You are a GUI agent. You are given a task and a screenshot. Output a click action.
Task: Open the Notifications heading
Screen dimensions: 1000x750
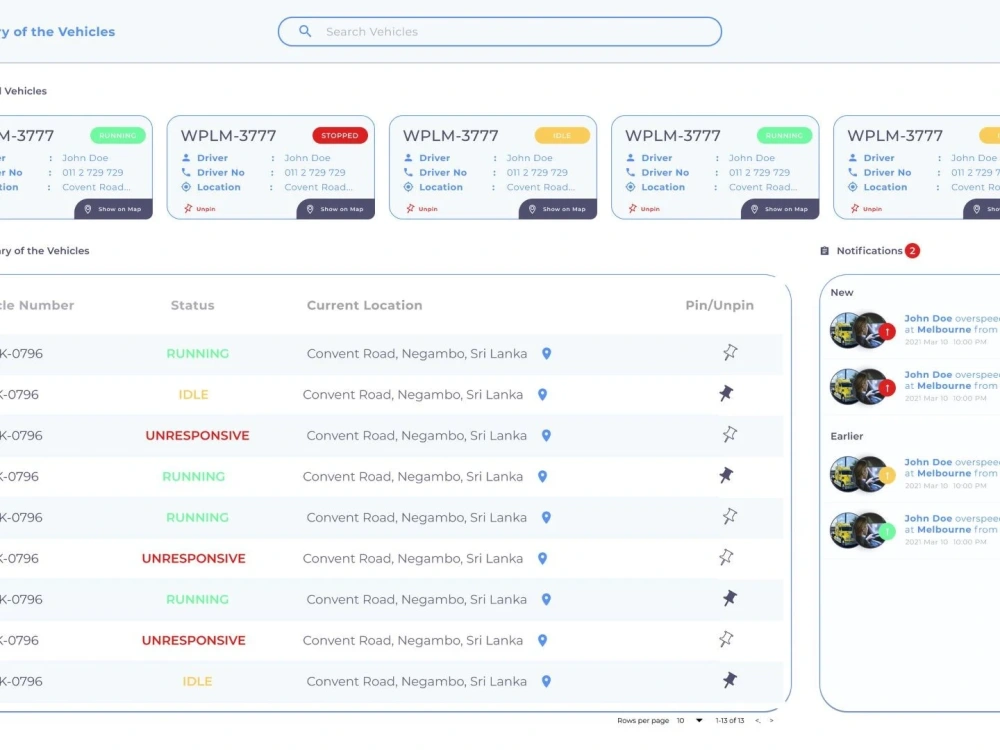pyautogui.click(x=869, y=251)
